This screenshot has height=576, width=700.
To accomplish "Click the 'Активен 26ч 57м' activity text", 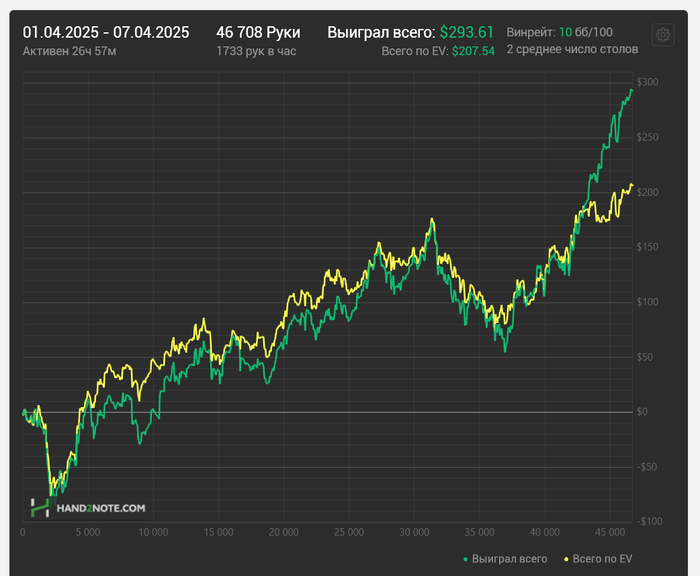I will 69,51.
